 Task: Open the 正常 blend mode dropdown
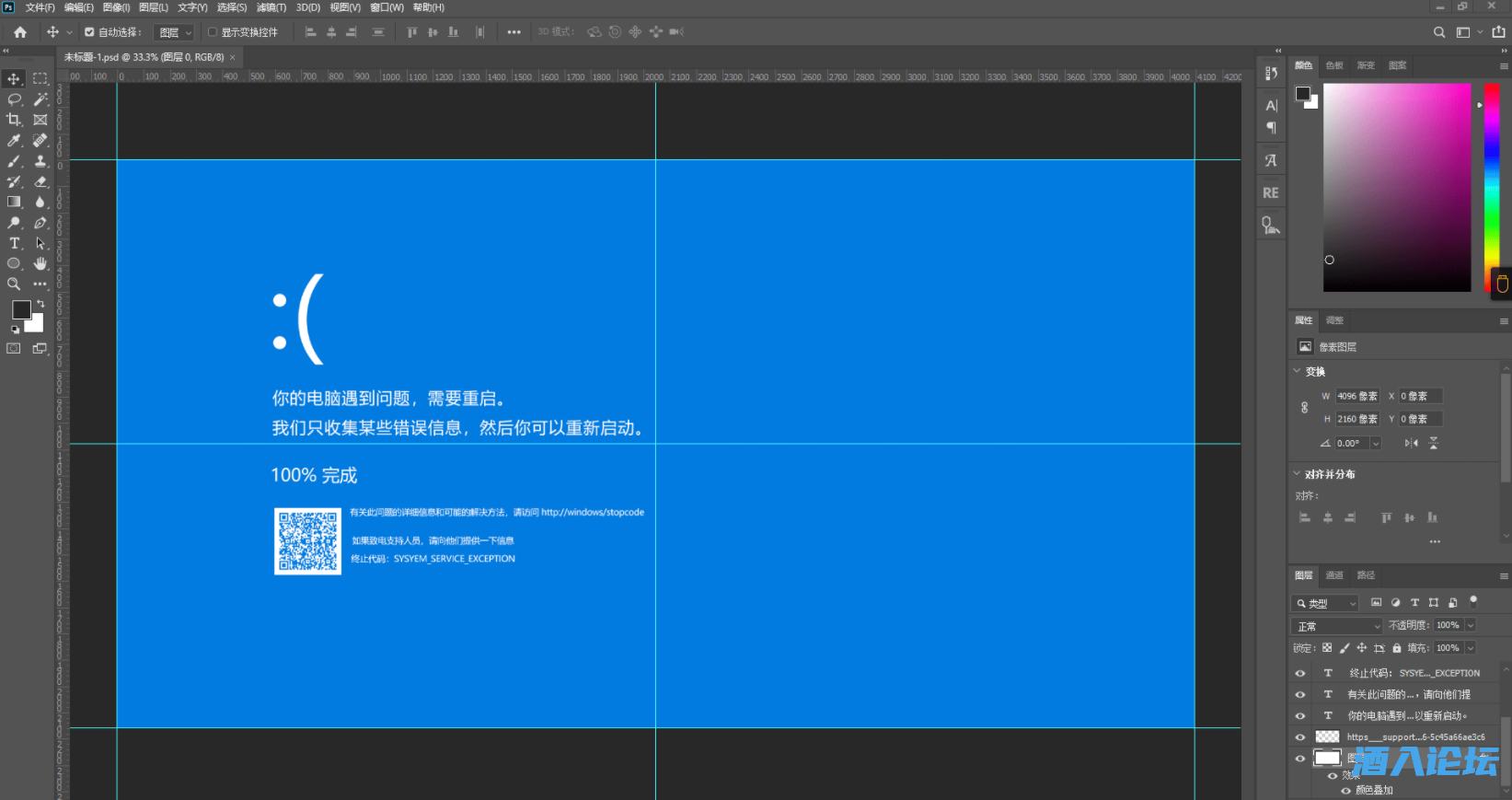coord(1338,626)
